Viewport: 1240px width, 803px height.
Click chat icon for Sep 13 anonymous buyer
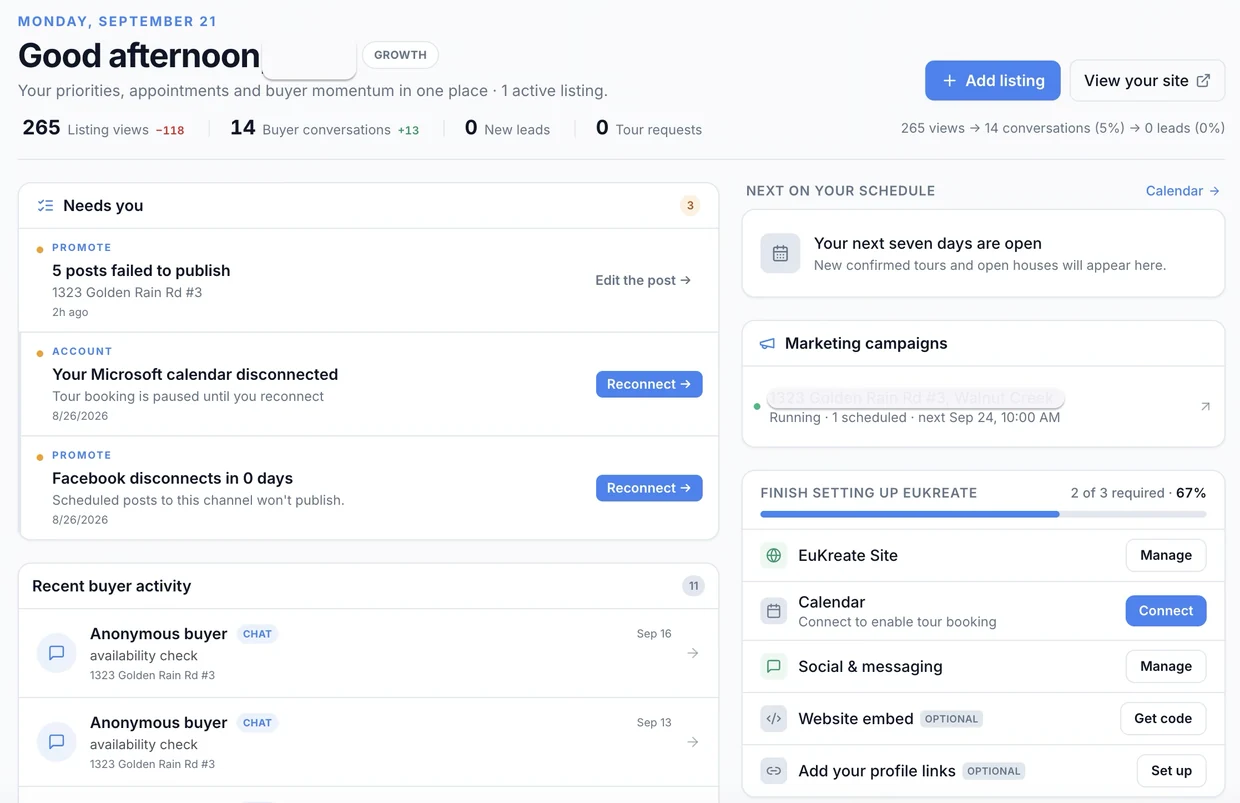(x=57, y=742)
